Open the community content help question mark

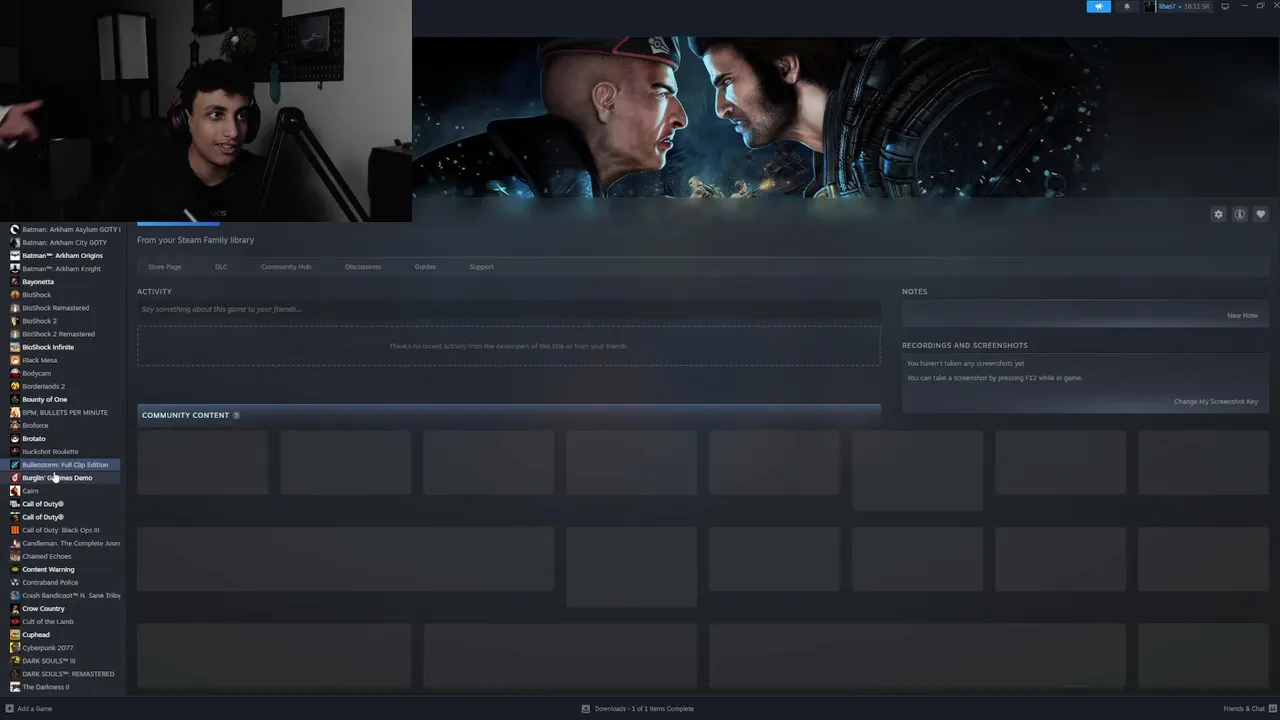(x=236, y=415)
